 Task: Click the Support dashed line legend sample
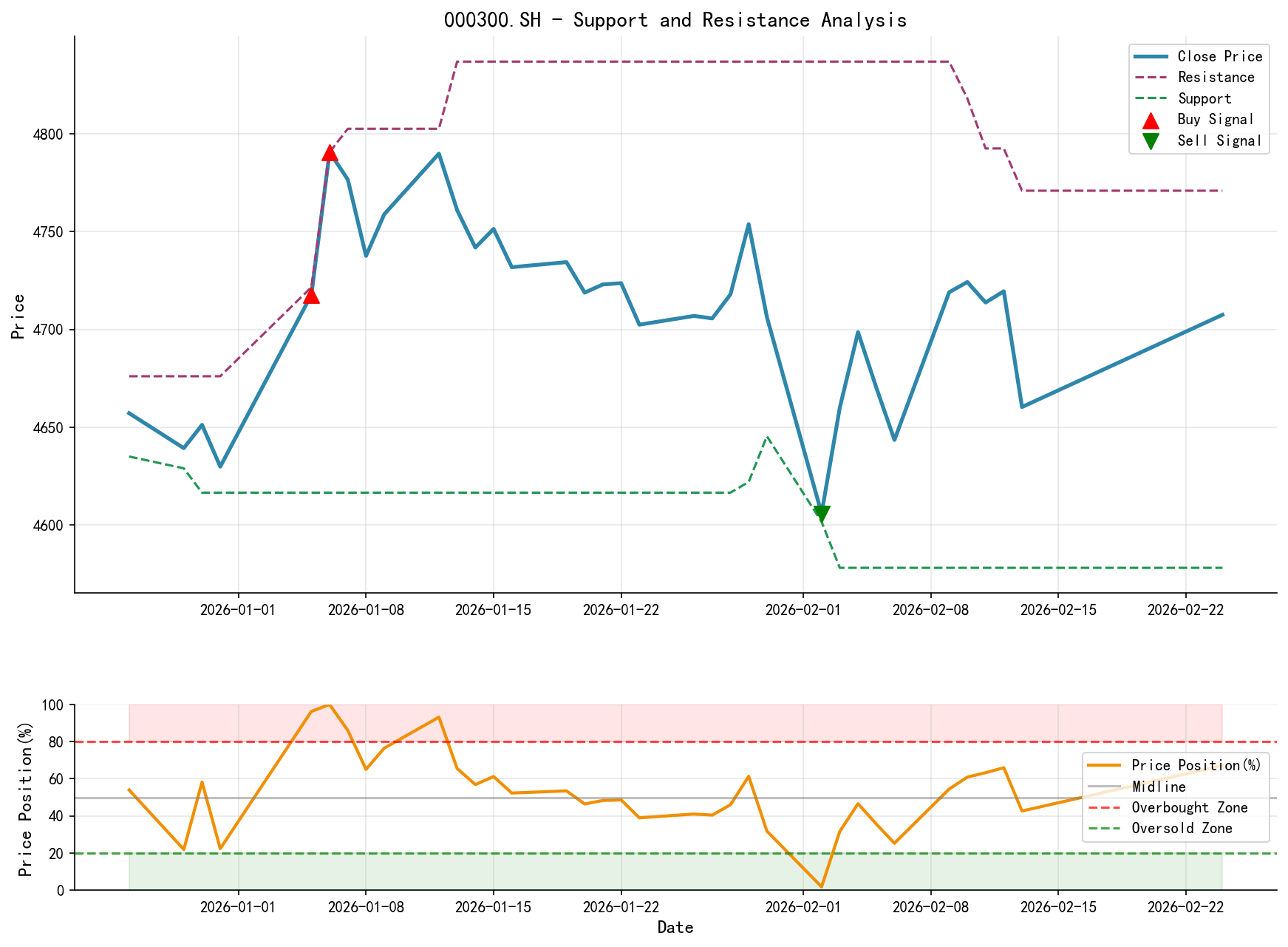point(1151,98)
